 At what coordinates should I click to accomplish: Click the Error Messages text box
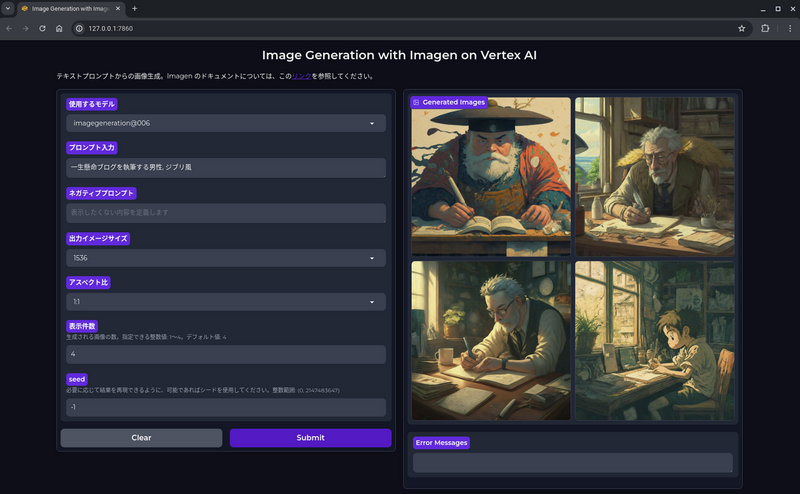point(572,463)
